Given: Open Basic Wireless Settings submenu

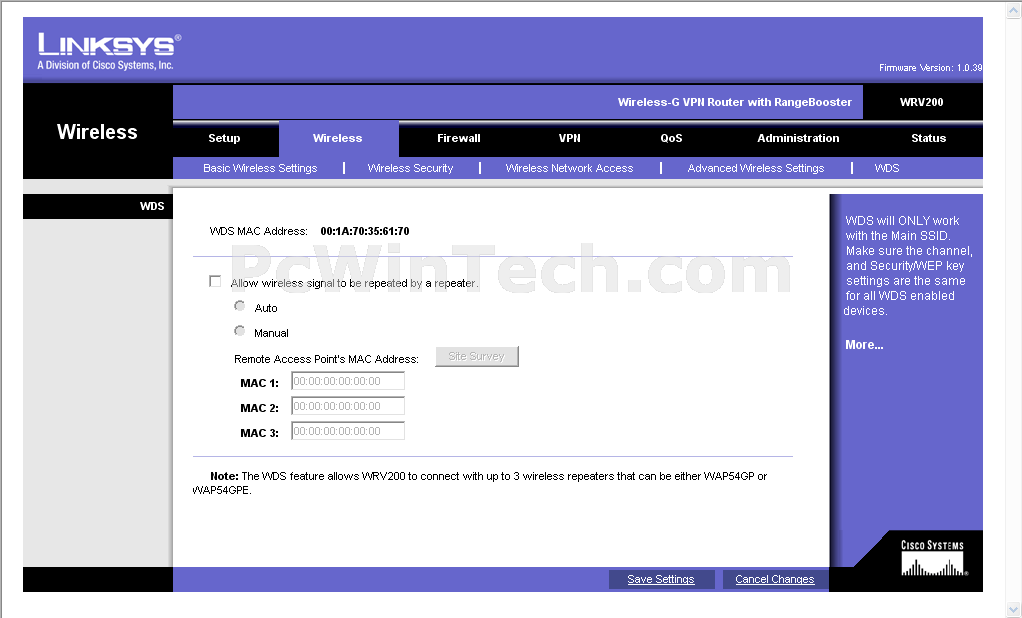Looking at the screenshot, I should [x=260, y=168].
